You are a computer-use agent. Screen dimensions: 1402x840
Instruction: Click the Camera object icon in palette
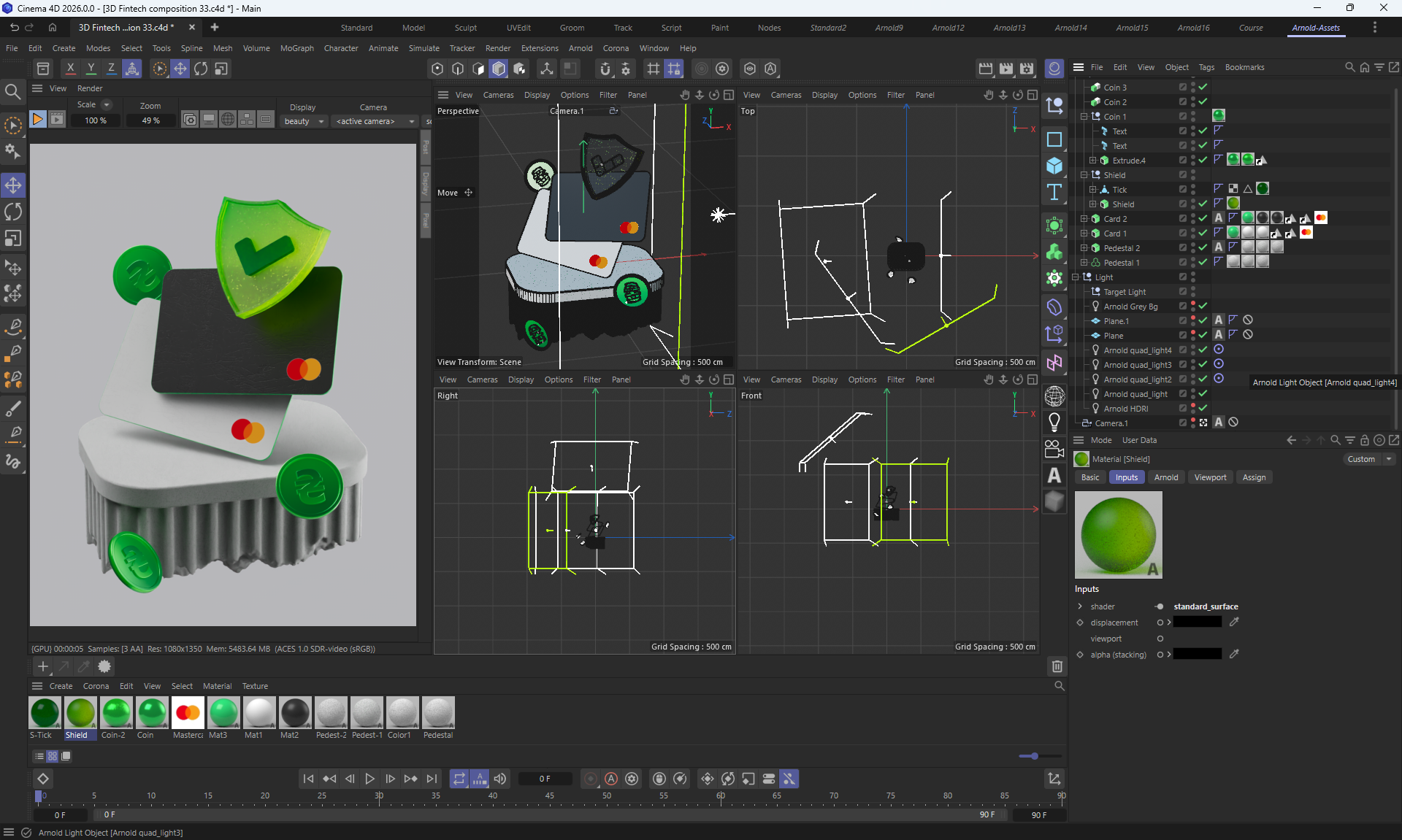pyautogui.click(x=1054, y=449)
